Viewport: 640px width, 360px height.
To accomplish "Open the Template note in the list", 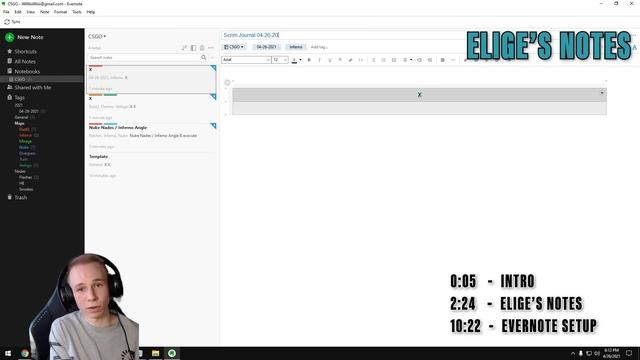I will (x=151, y=166).
